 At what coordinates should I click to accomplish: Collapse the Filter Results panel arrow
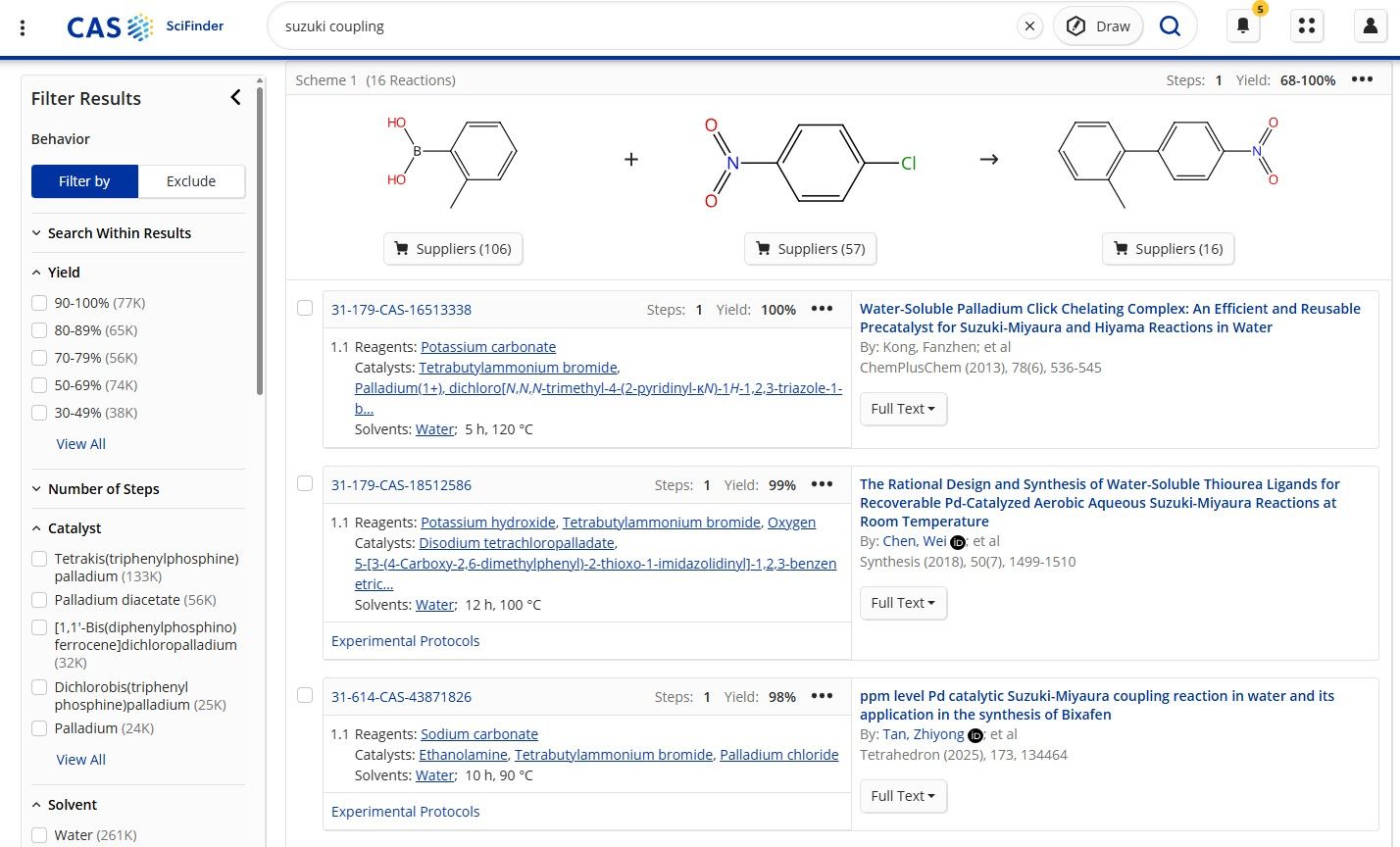pyautogui.click(x=235, y=97)
